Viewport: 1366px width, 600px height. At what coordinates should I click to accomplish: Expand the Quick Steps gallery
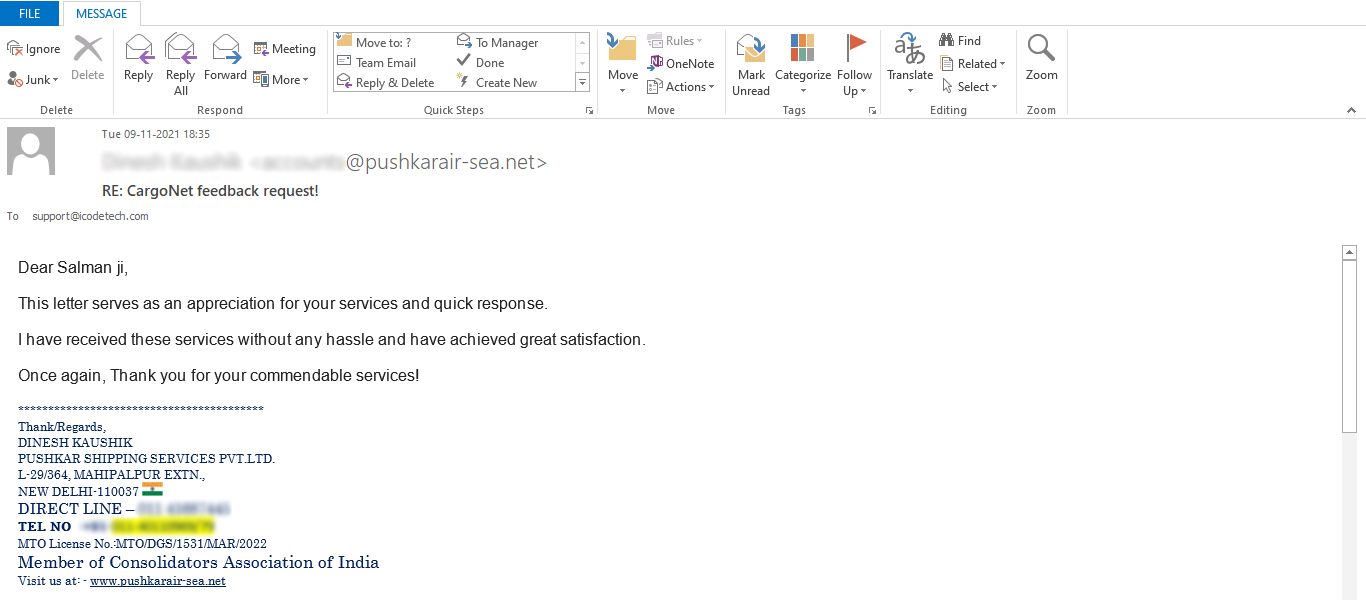(583, 83)
